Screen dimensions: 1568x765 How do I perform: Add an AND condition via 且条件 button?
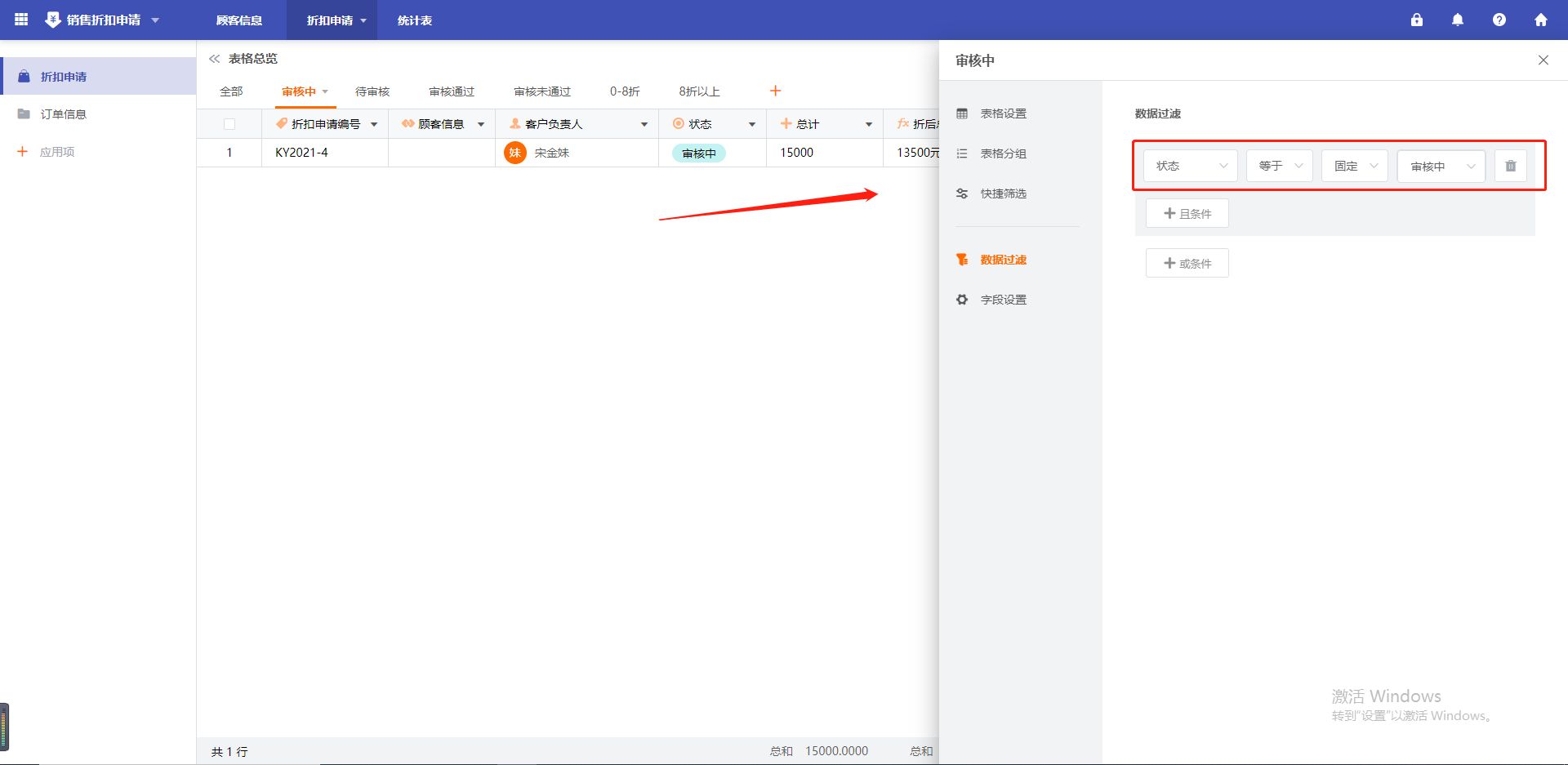click(x=1187, y=213)
